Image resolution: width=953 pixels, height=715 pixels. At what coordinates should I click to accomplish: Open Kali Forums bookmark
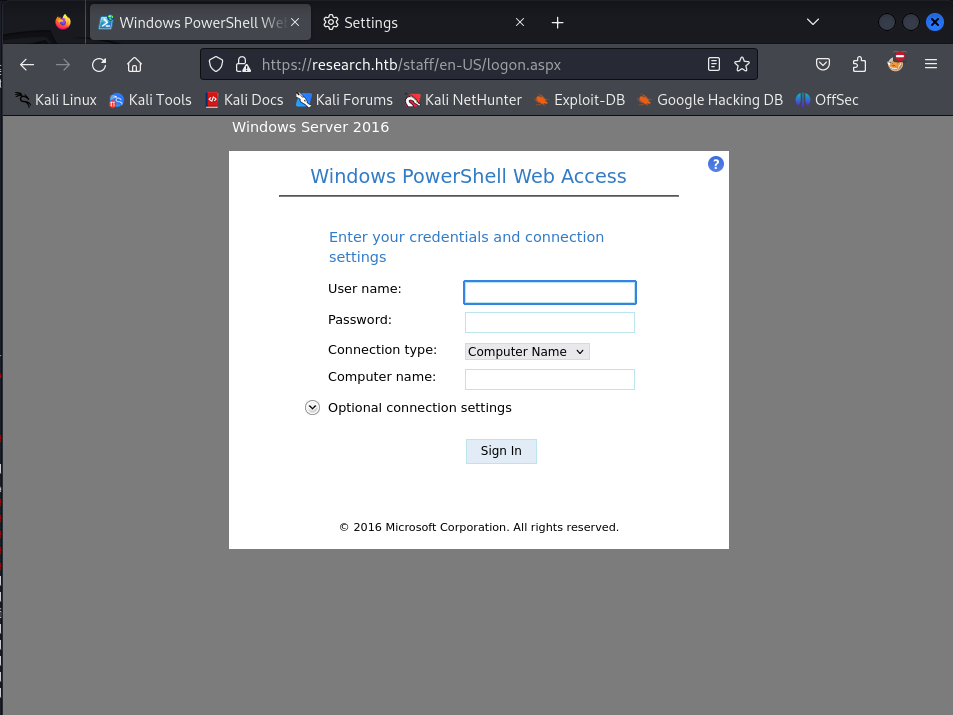click(x=344, y=100)
